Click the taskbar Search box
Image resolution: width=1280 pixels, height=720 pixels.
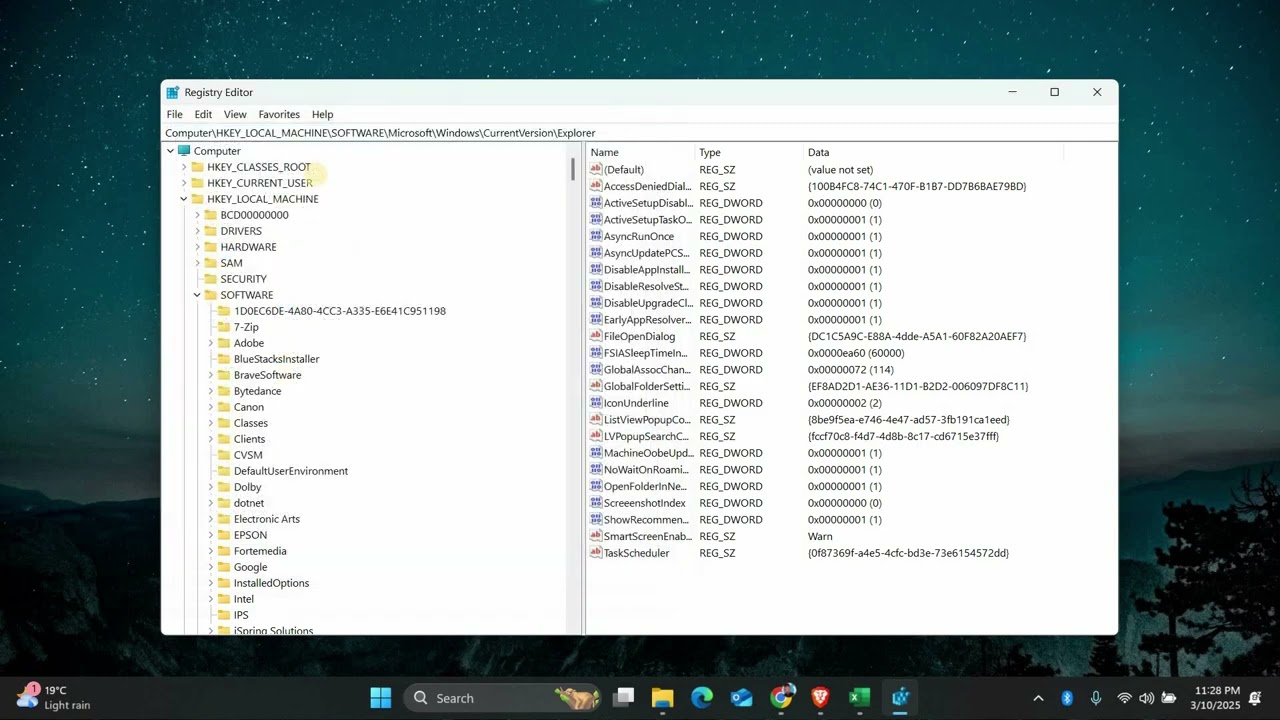pos(502,698)
